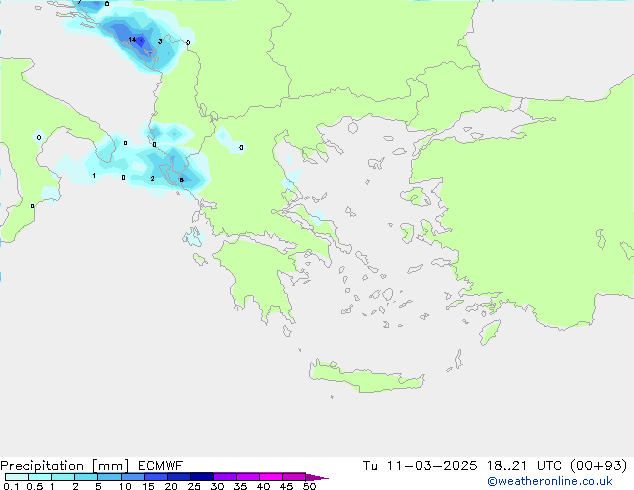This screenshot has width=634, height=490.
Task: Click the 25–30 mm navy legend swatch
Action: pos(201,477)
